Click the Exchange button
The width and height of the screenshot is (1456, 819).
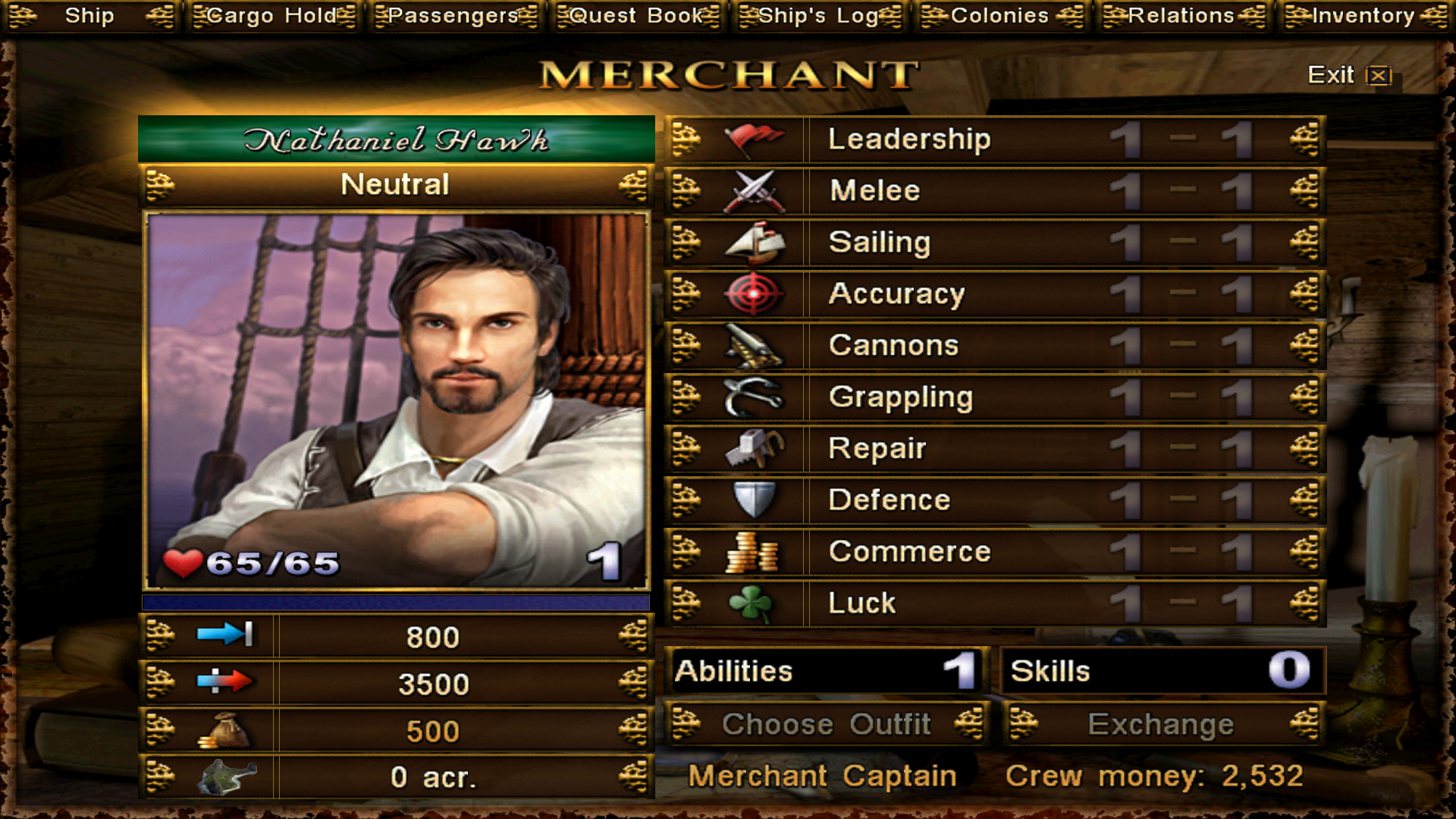tap(1162, 724)
